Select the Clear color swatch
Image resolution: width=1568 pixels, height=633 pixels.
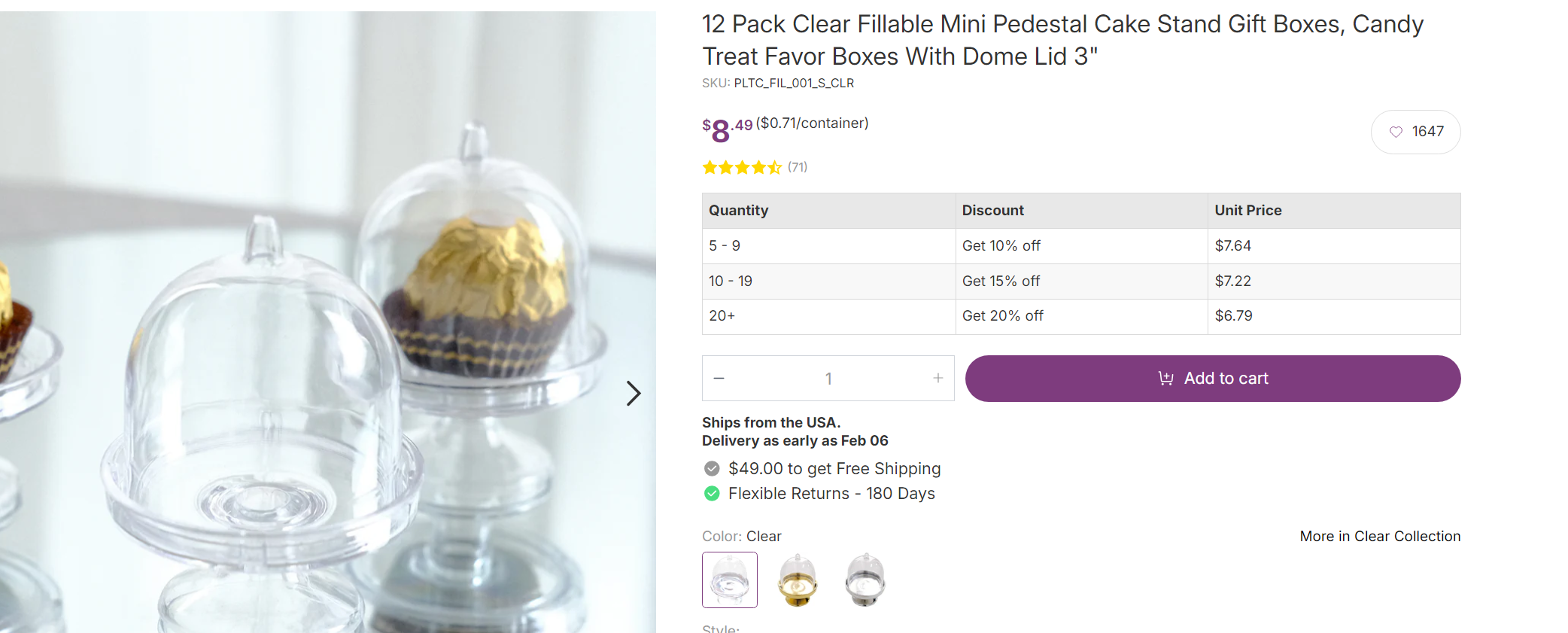tap(729, 580)
